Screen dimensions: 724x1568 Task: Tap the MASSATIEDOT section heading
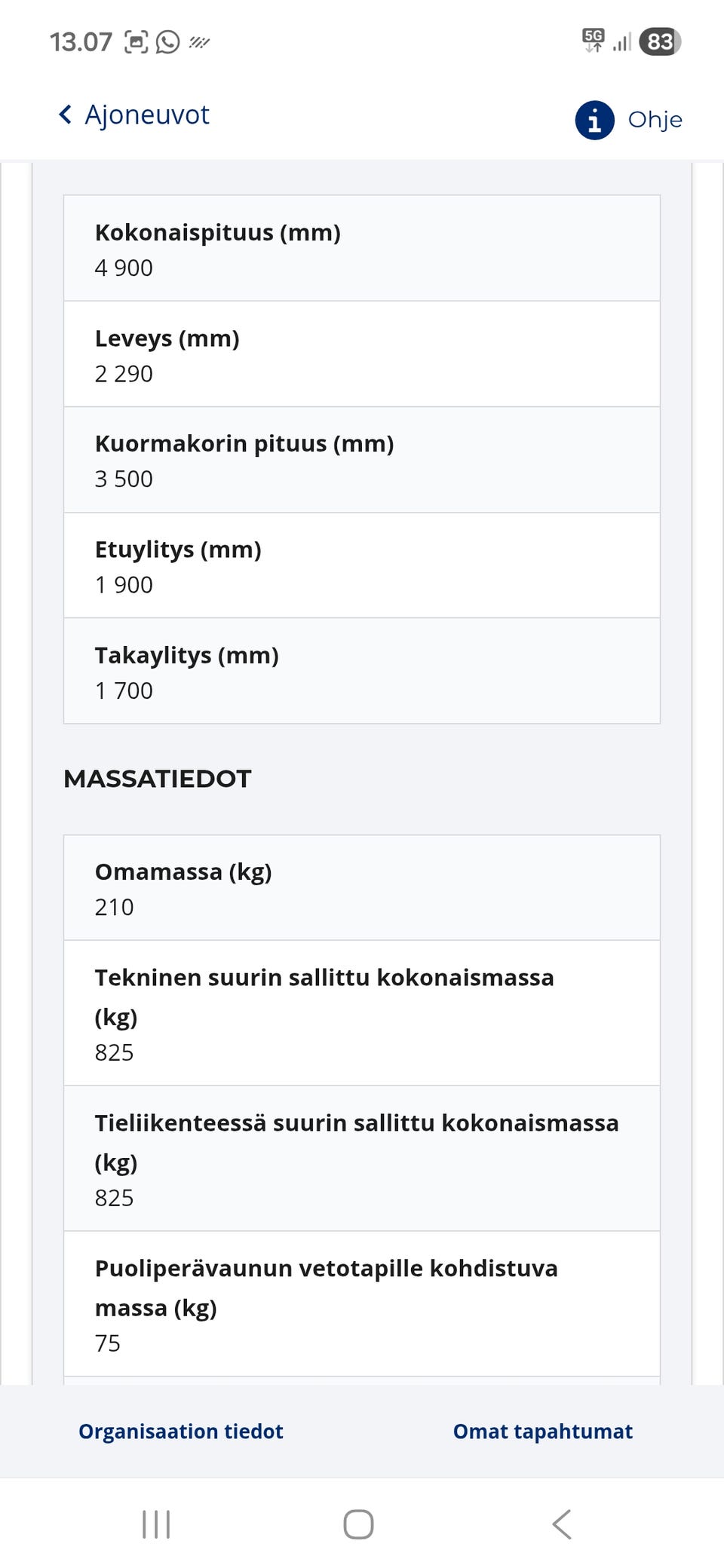tap(158, 779)
